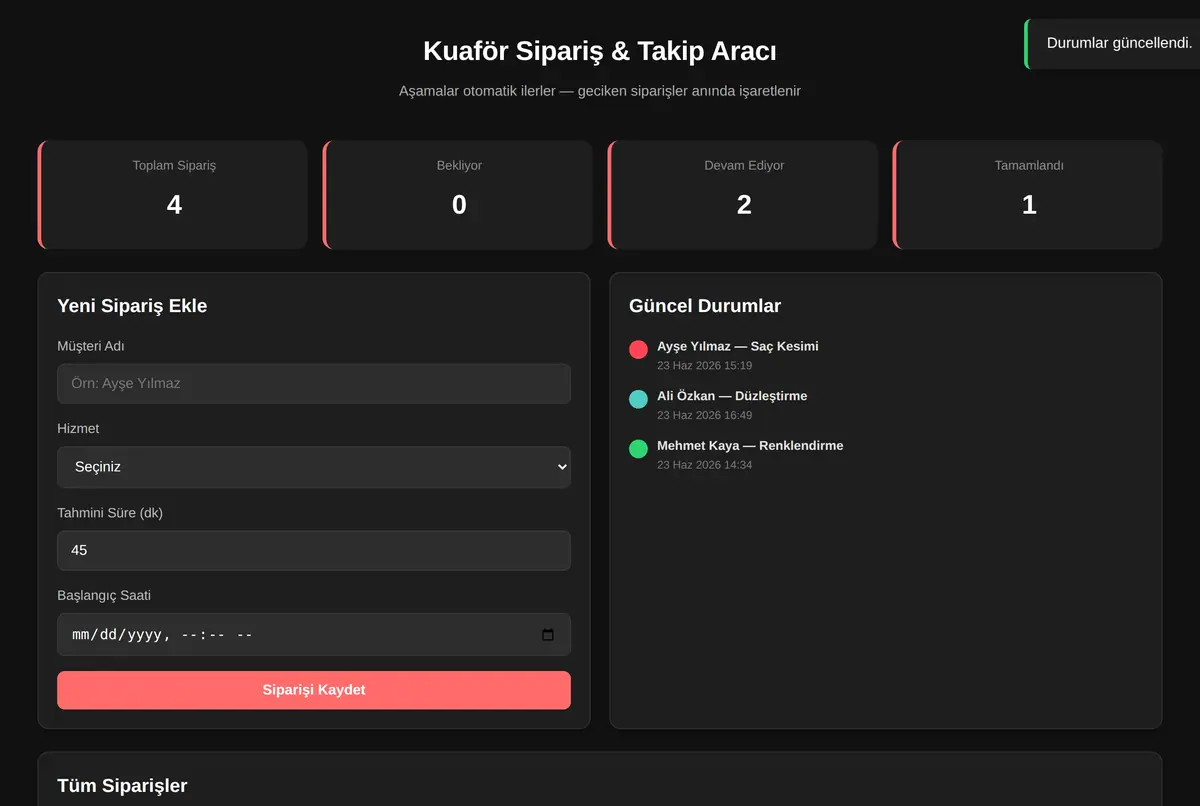Click the Durumlar güncellendi notification toast
Screen dimensions: 1200x806
pyautogui.click(x=1112, y=43)
